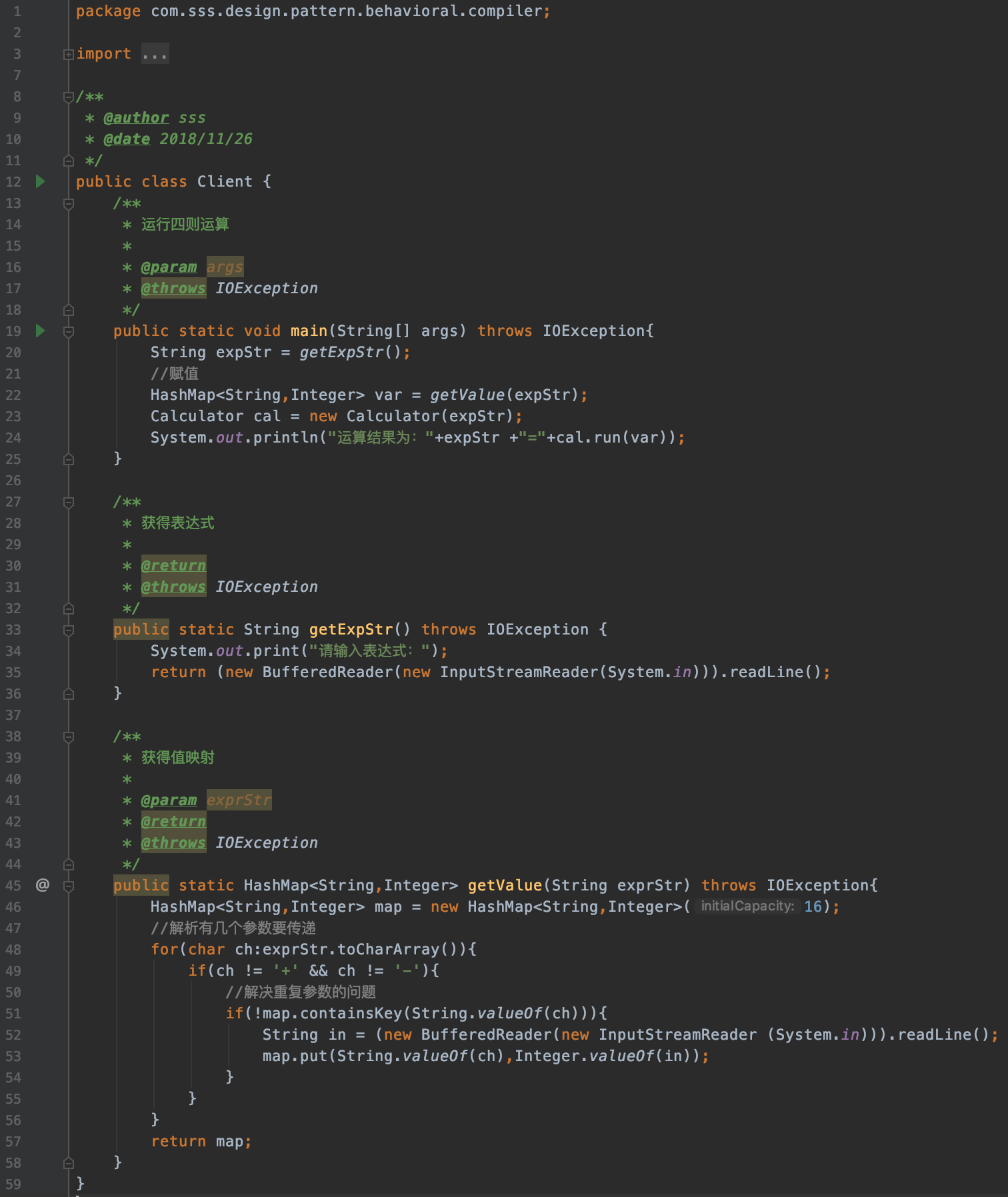Expand the folded import statements with plus icon
The height and width of the screenshot is (1197, 1008).
coord(68,54)
